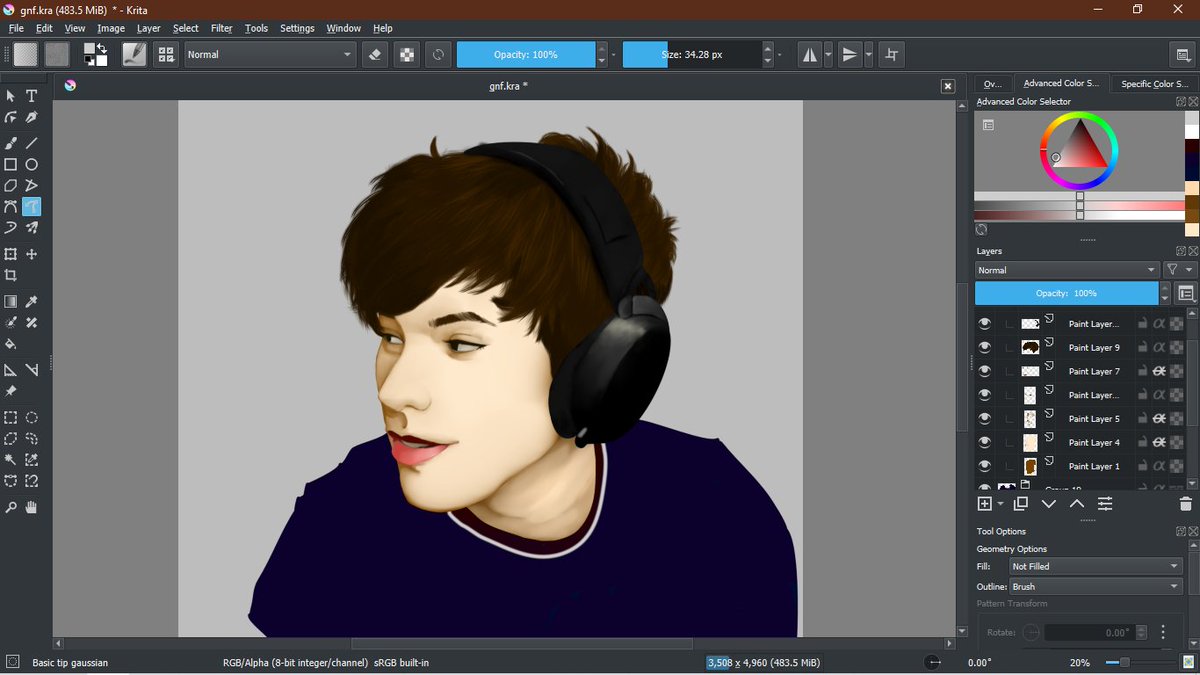Viewport: 1200px width, 675px height.
Task: Duplicate the layer in Layers panel
Action: (x=1021, y=504)
